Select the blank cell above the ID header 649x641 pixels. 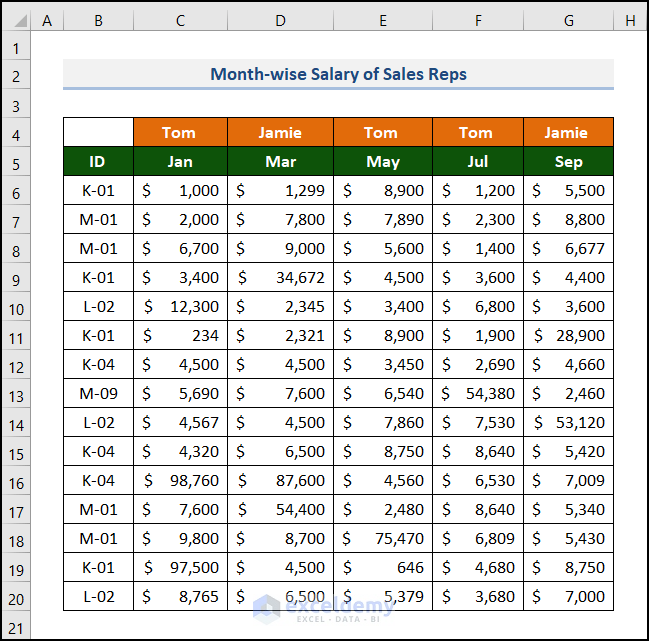click(x=99, y=132)
